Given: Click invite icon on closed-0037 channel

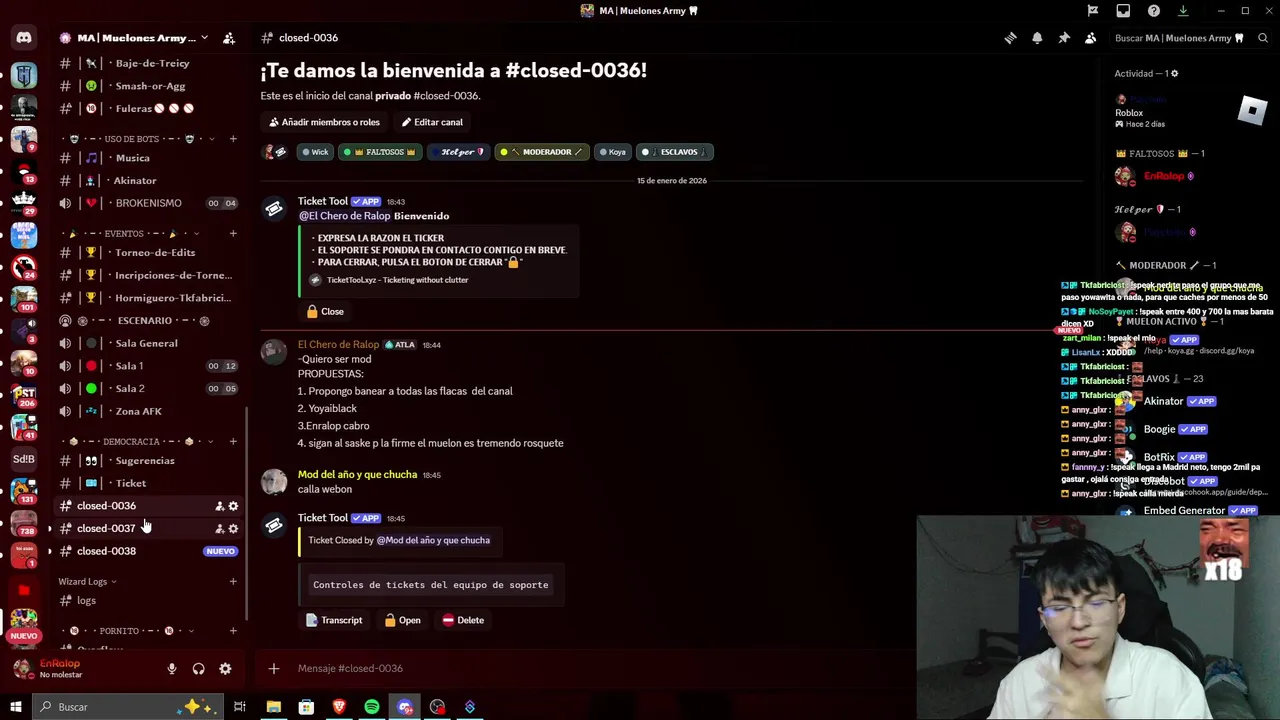Looking at the screenshot, I should 219,529.
